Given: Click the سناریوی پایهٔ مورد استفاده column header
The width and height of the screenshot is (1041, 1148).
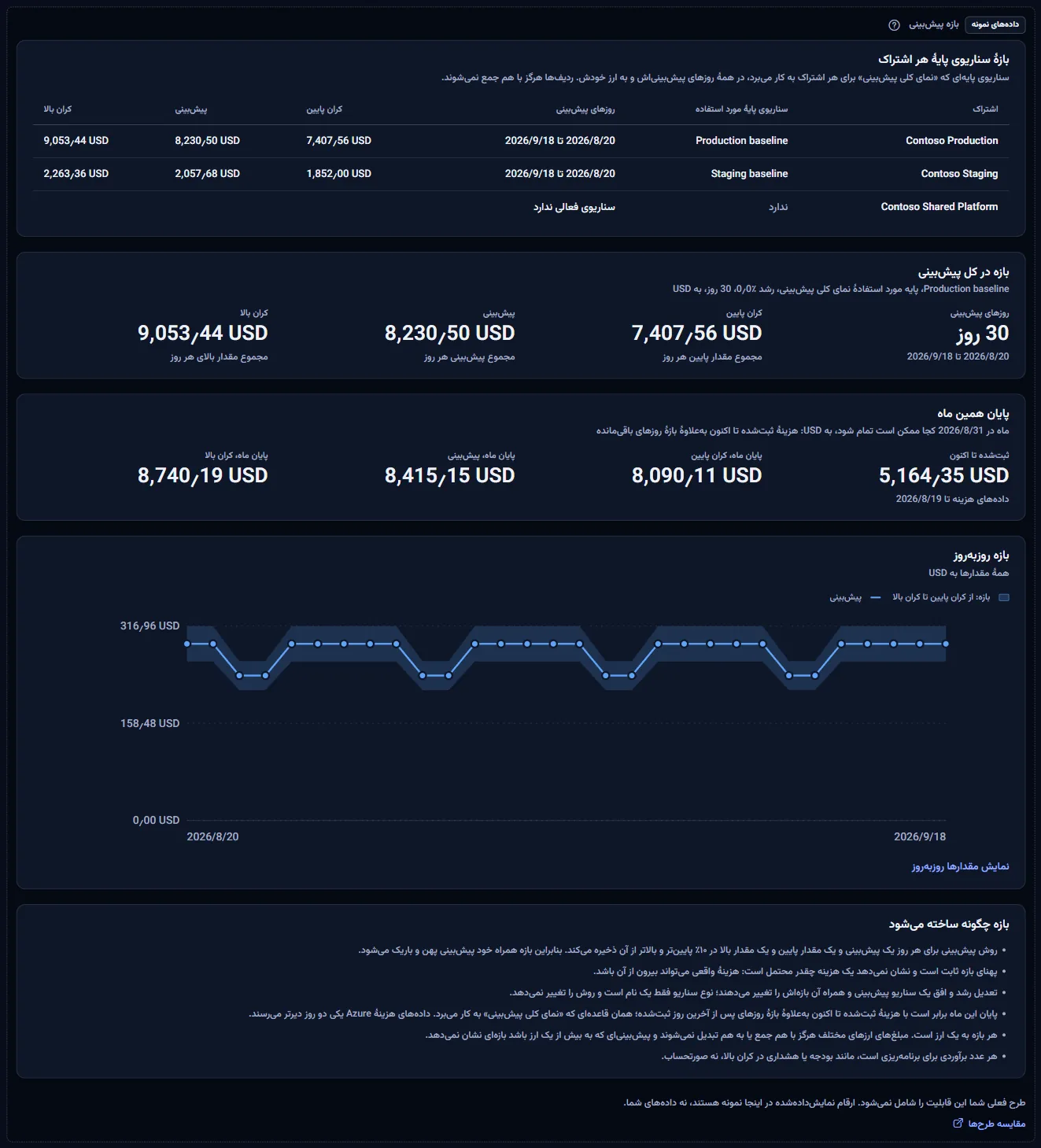Looking at the screenshot, I should click(741, 109).
